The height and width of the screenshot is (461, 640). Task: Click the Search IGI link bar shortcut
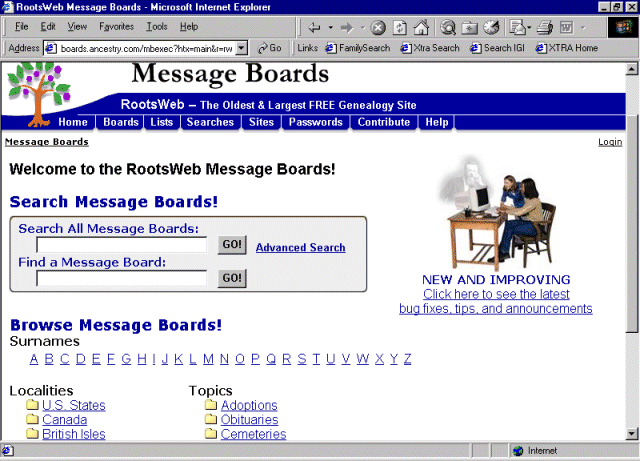point(497,48)
